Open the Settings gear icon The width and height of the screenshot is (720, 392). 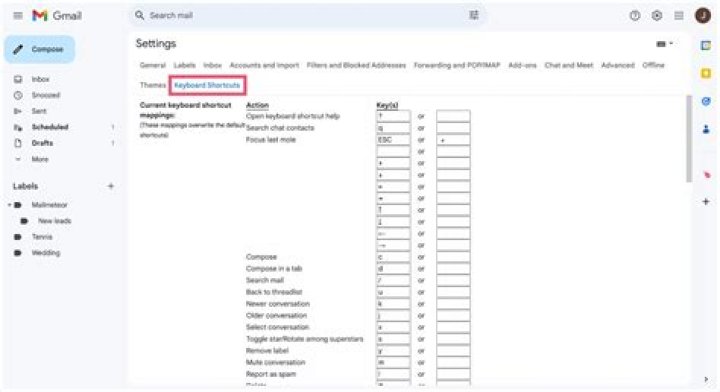pos(657,16)
